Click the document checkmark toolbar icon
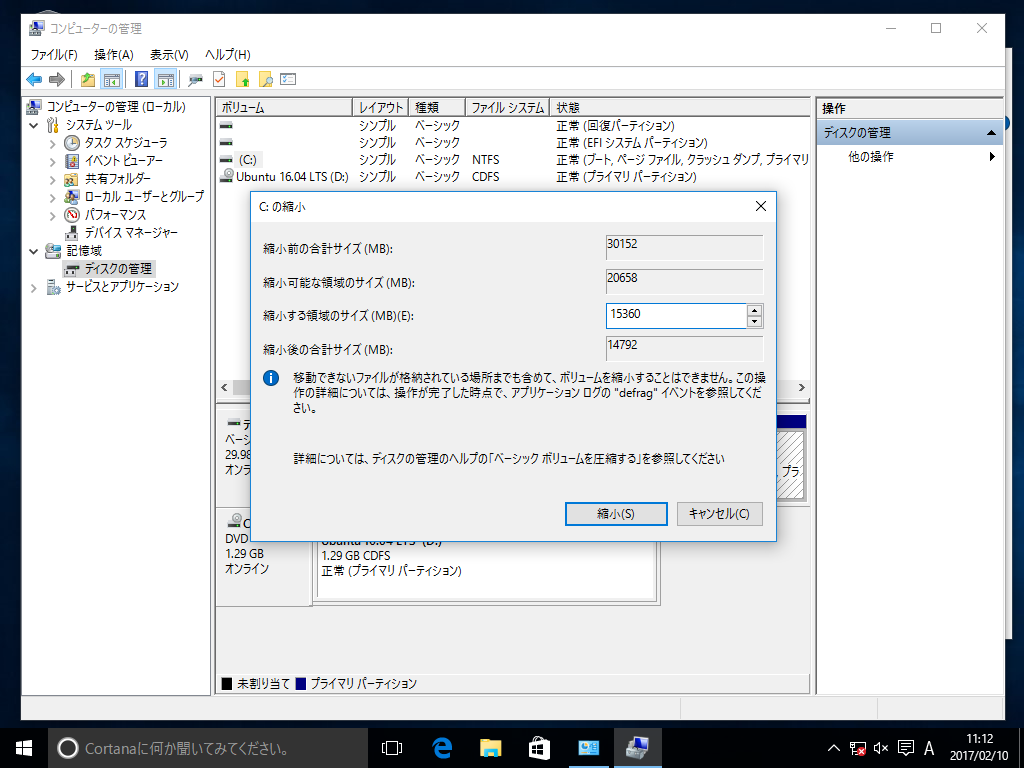 click(219, 80)
